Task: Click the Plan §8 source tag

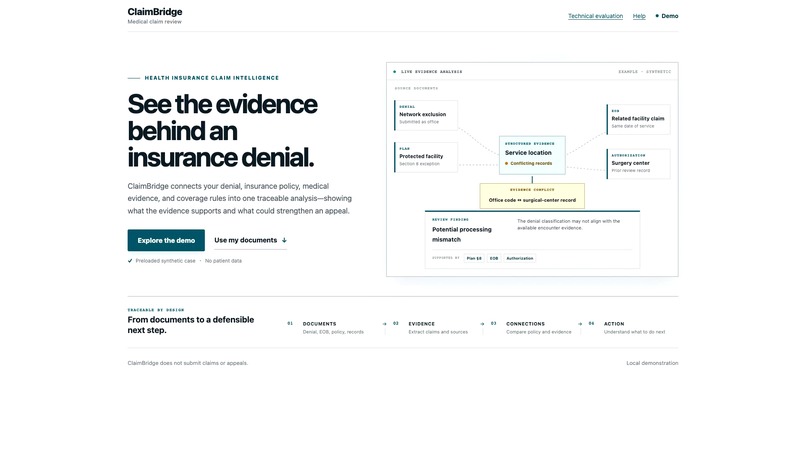Action: [474, 258]
